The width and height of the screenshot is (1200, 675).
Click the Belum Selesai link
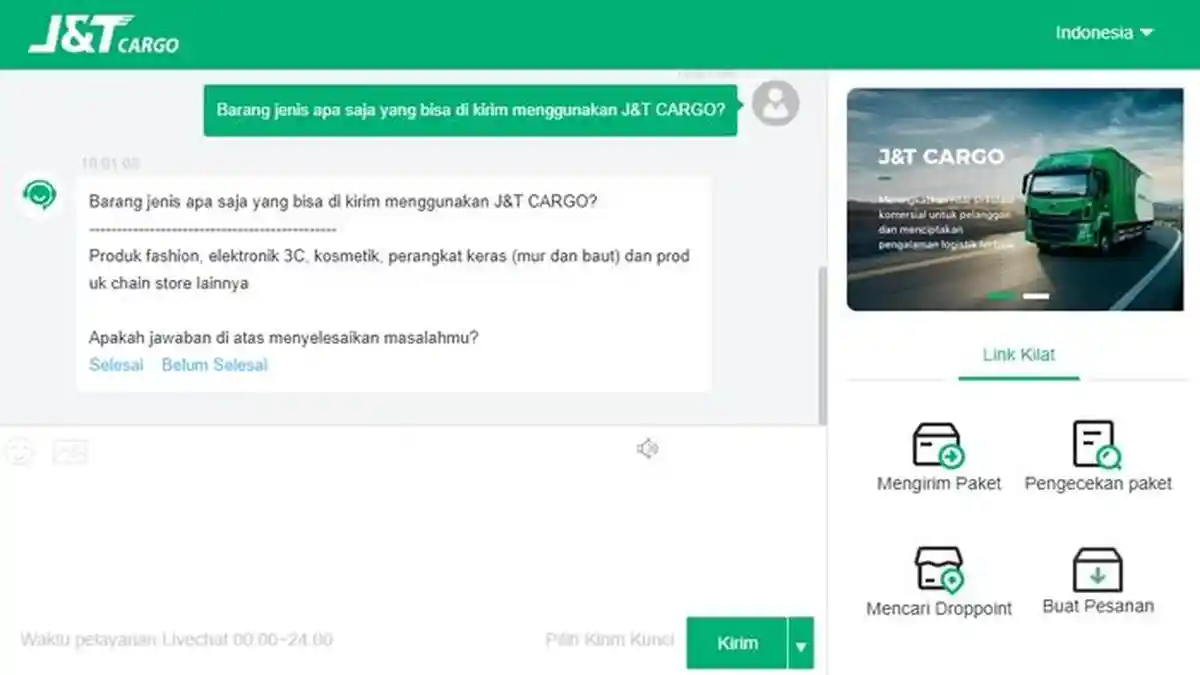(215, 365)
